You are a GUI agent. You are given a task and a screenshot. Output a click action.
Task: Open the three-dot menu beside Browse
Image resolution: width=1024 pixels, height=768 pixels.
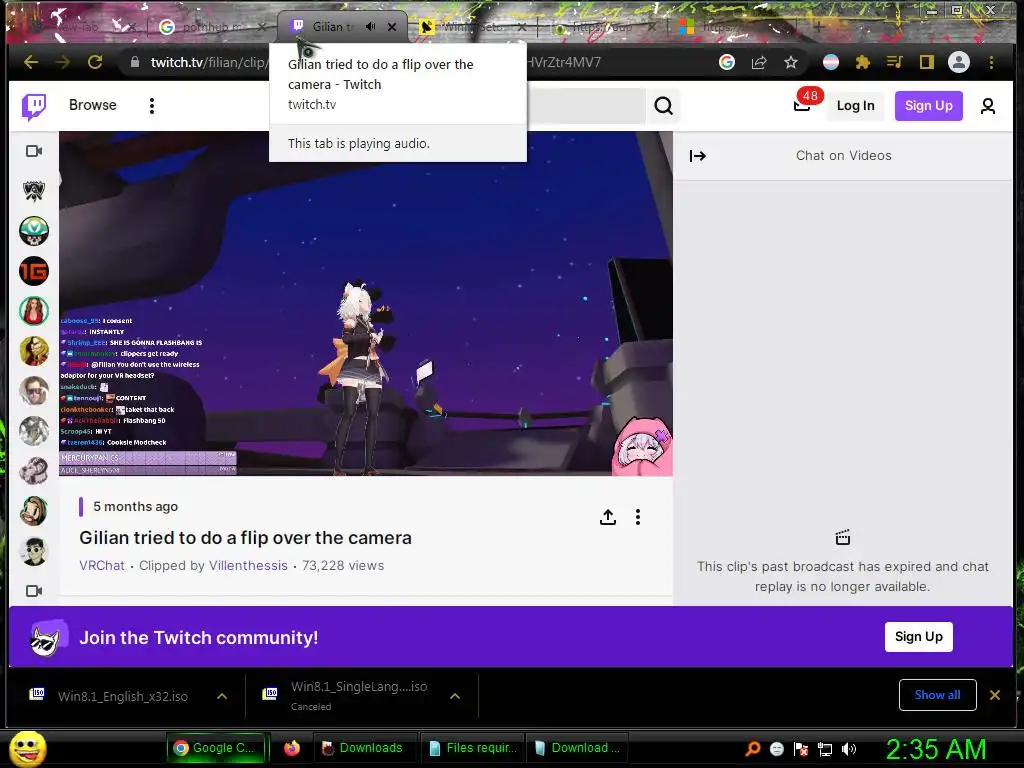152,106
